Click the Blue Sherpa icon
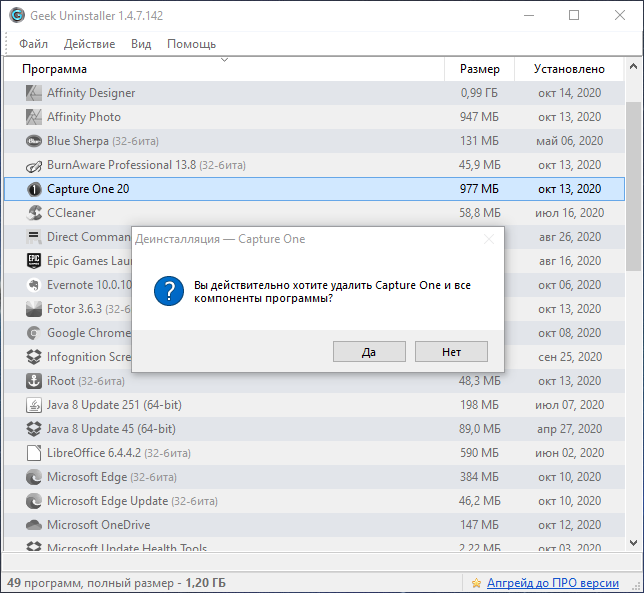The image size is (644, 593). 34,141
